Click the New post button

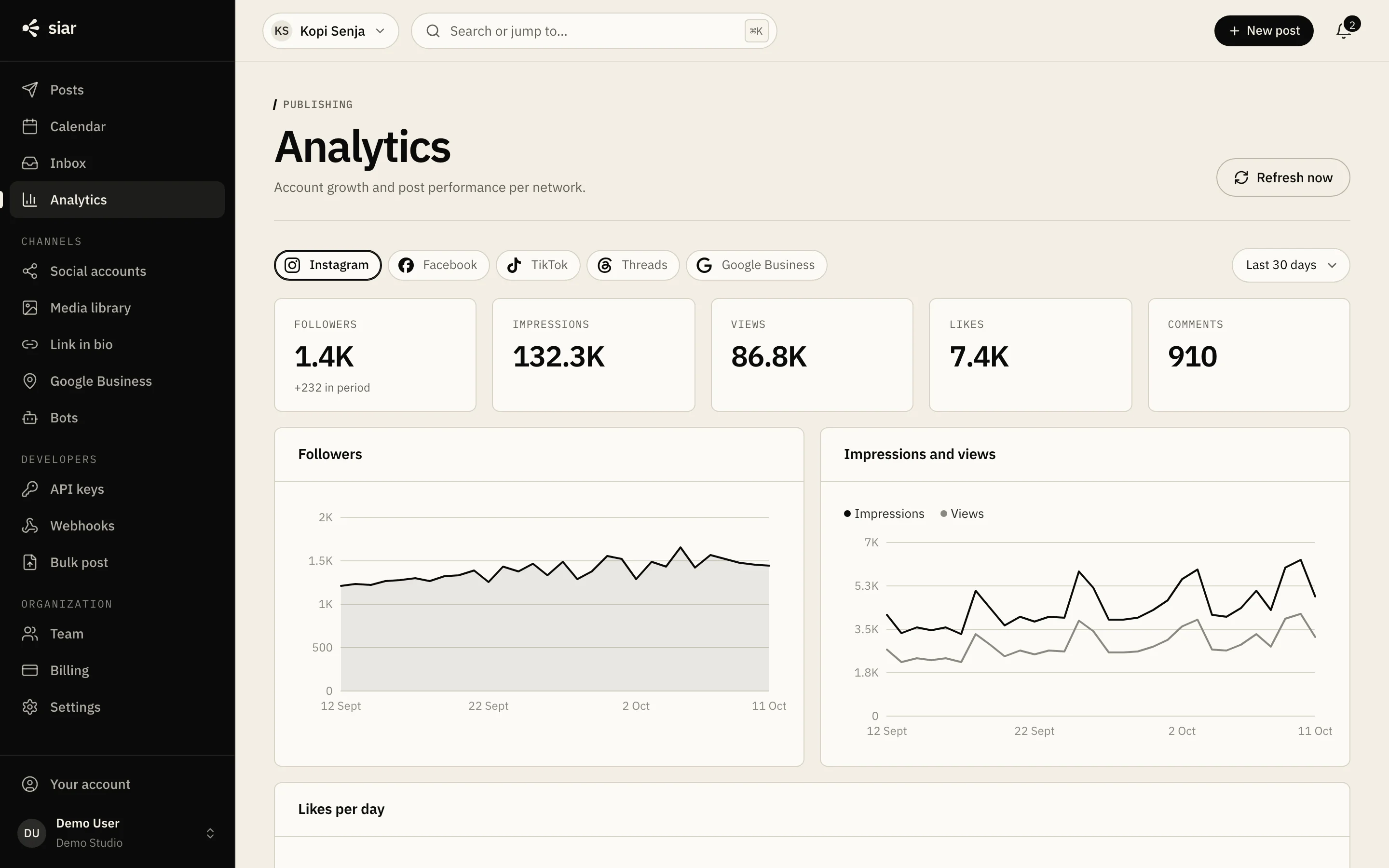tap(1264, 31)
